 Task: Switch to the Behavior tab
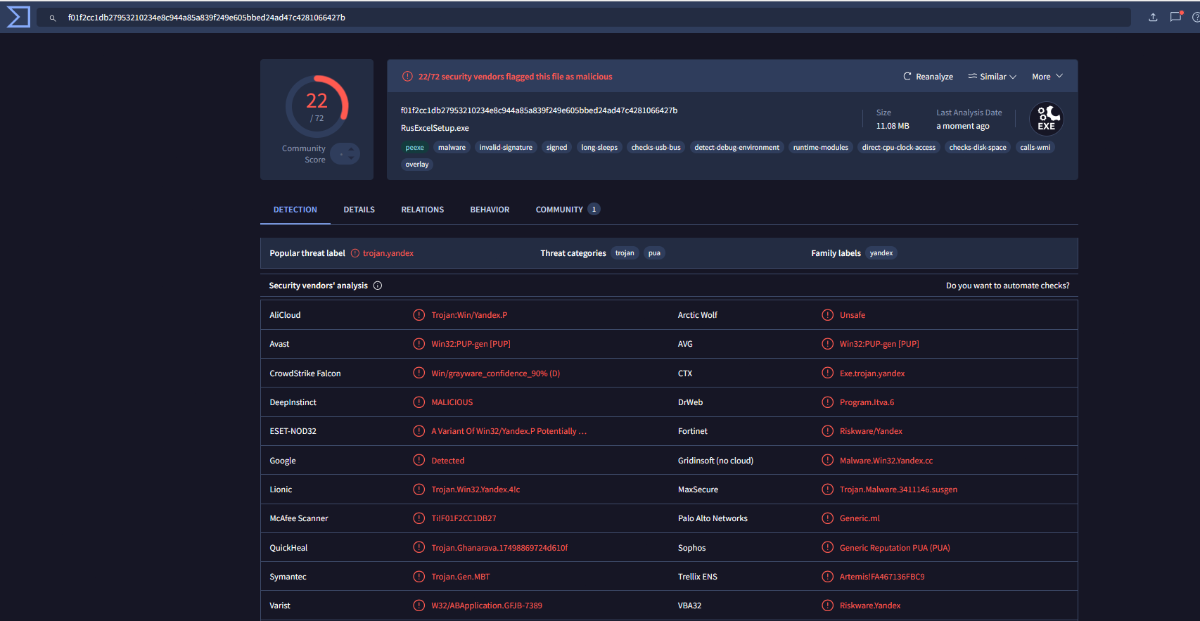tap(490, 210)
